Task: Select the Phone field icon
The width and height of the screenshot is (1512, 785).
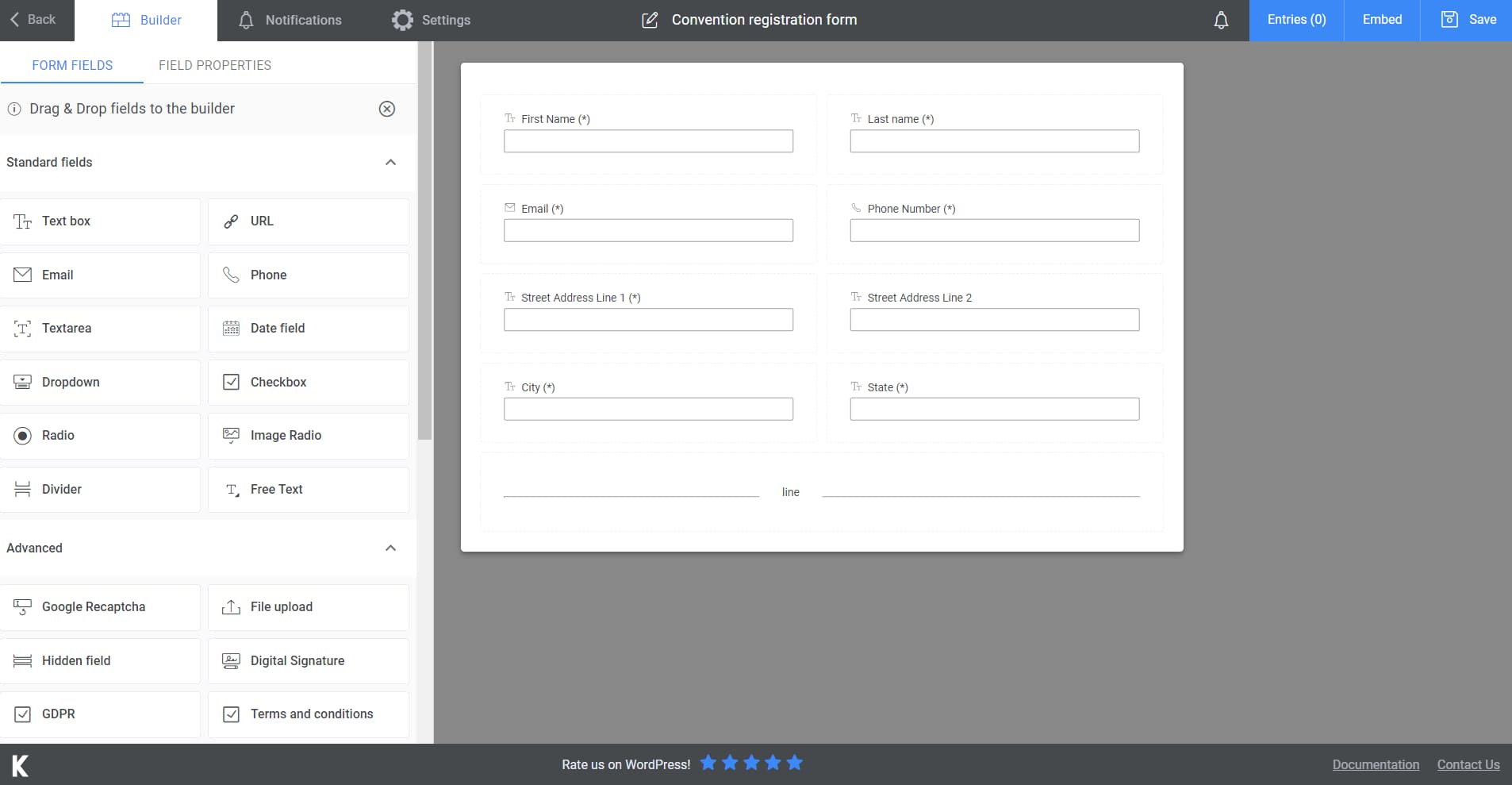Action: [231, 275]
